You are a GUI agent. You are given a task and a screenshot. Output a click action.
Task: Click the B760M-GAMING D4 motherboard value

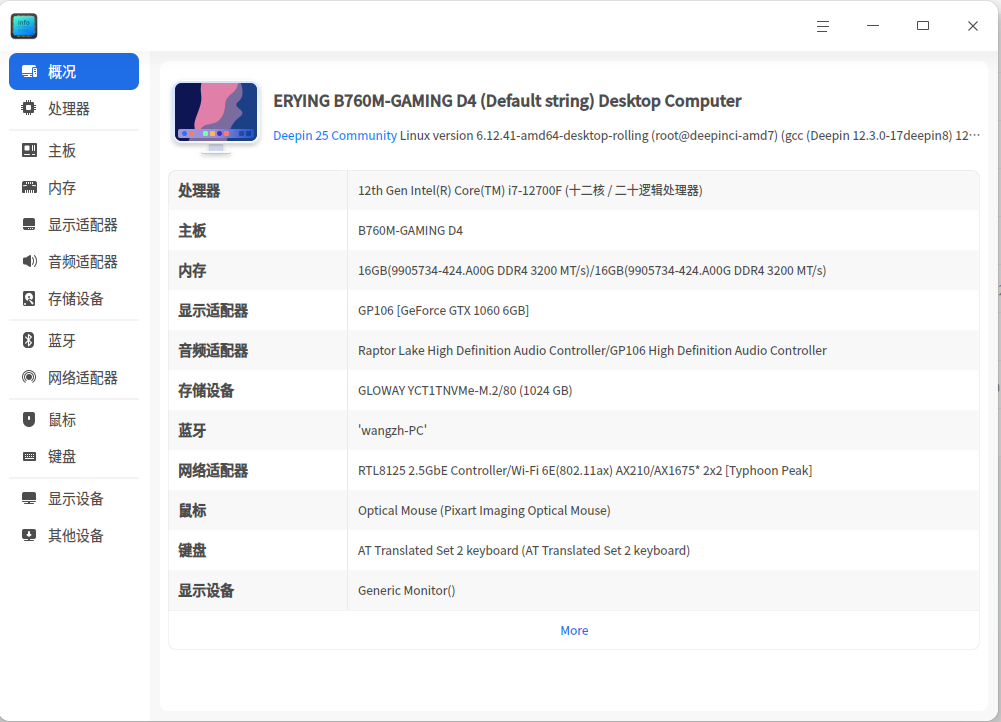410,230
